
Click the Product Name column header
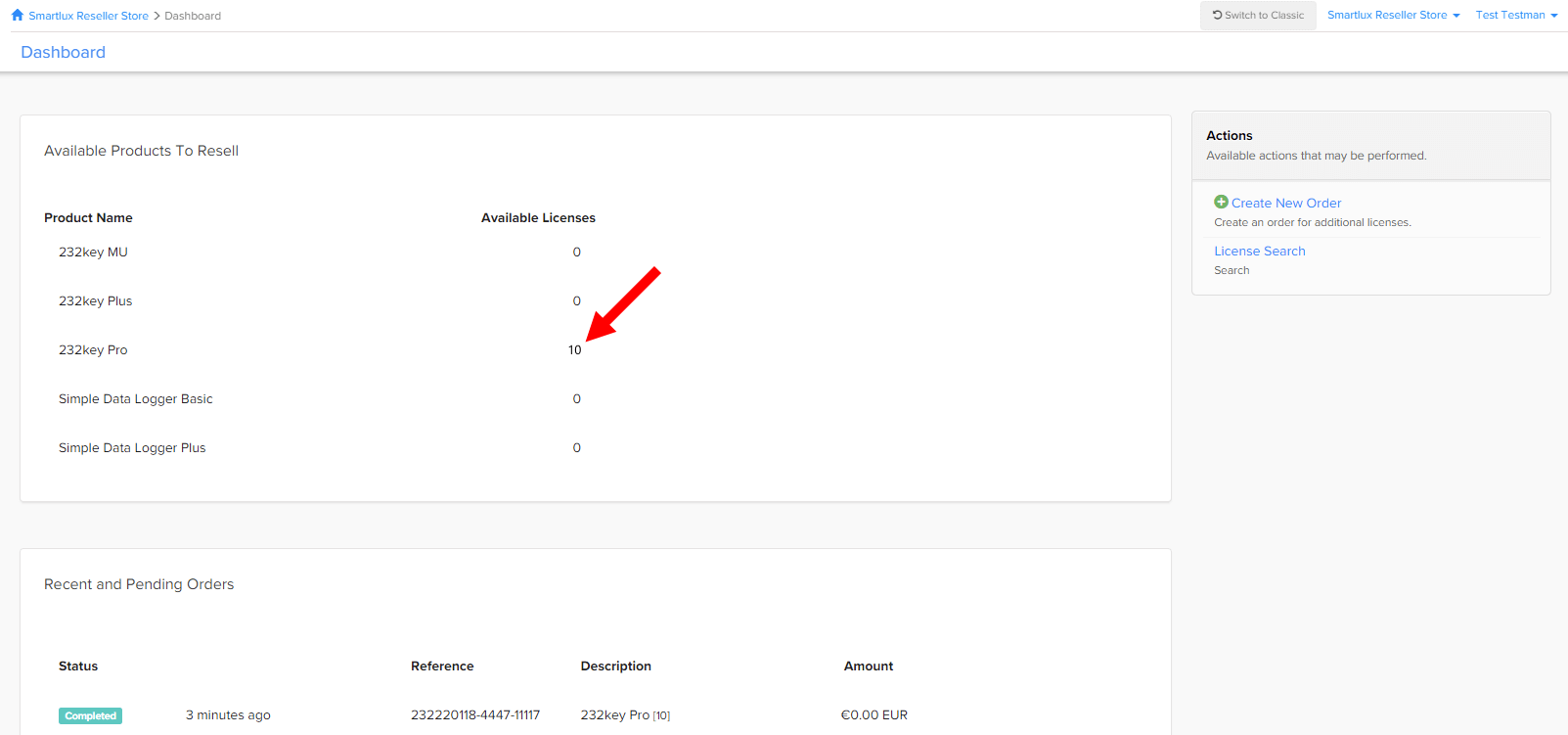point(88,217)
